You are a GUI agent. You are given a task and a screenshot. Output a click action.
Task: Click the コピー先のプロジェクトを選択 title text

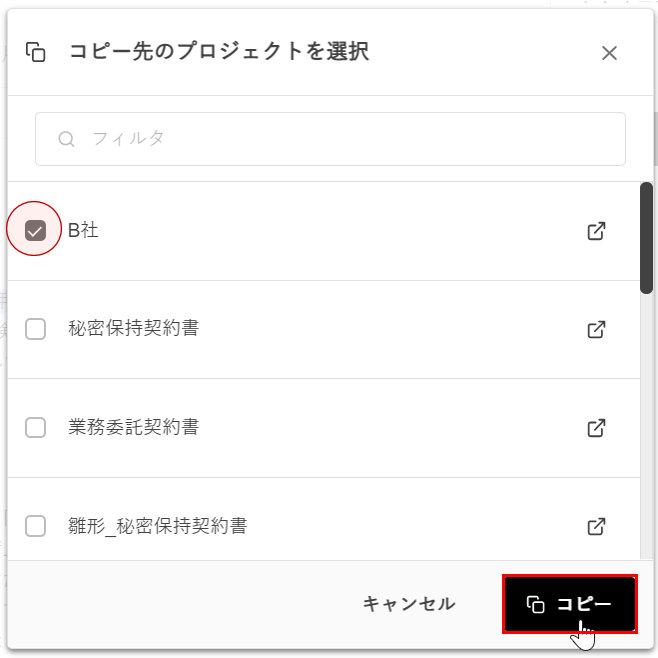[x=219, y=52]
